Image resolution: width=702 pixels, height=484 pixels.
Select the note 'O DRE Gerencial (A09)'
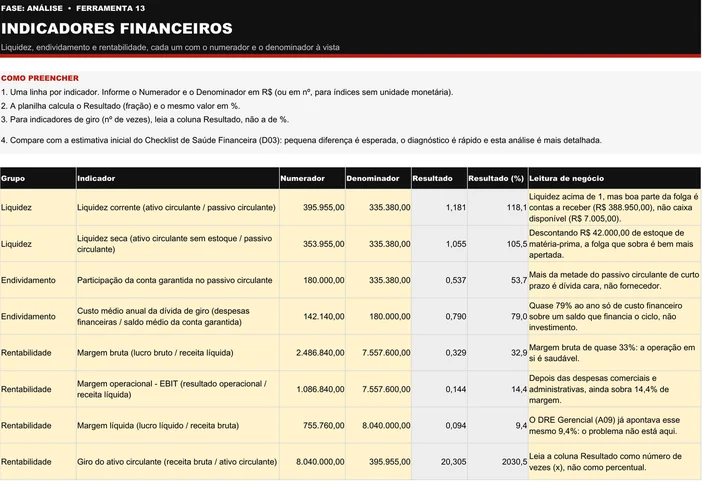[614, 425]
